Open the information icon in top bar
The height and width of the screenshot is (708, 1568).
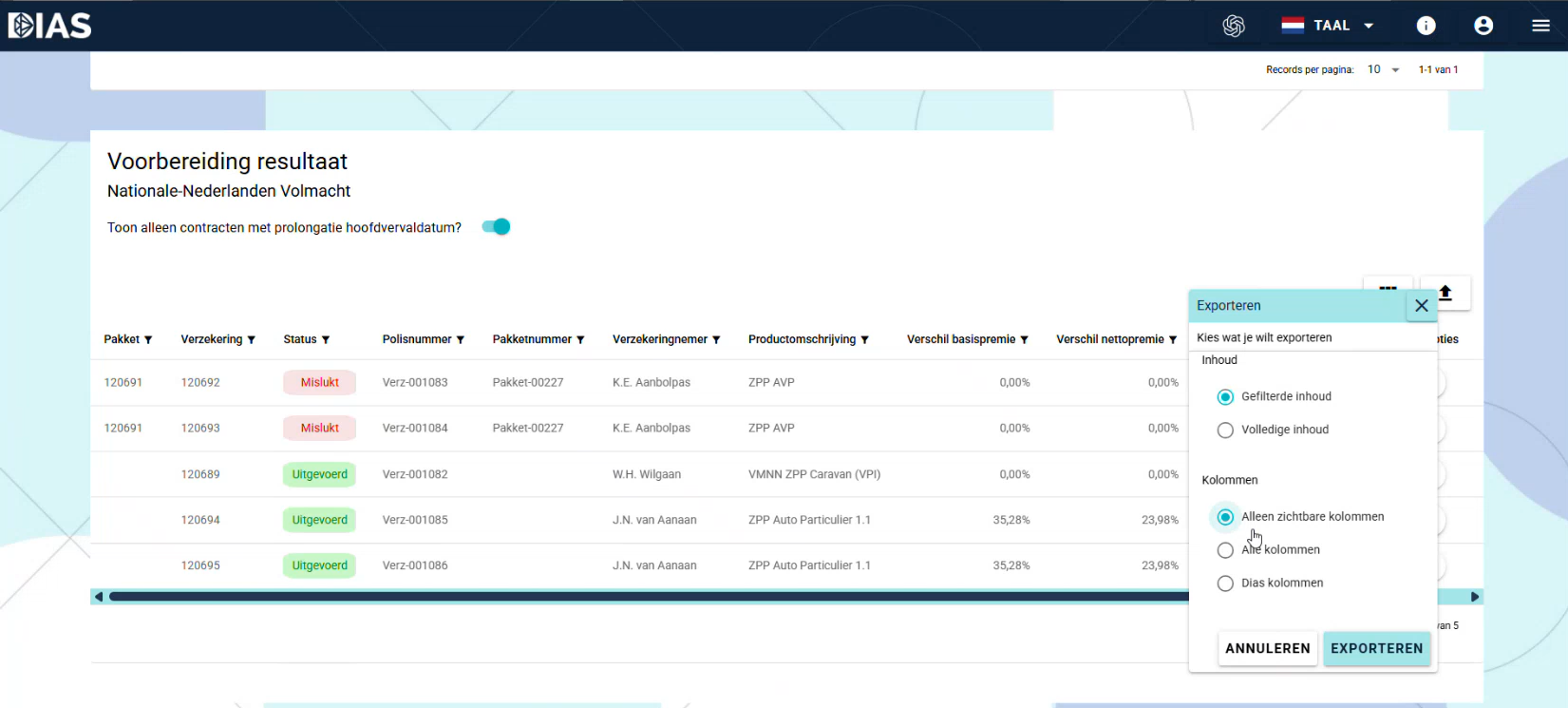point(1426,26)
